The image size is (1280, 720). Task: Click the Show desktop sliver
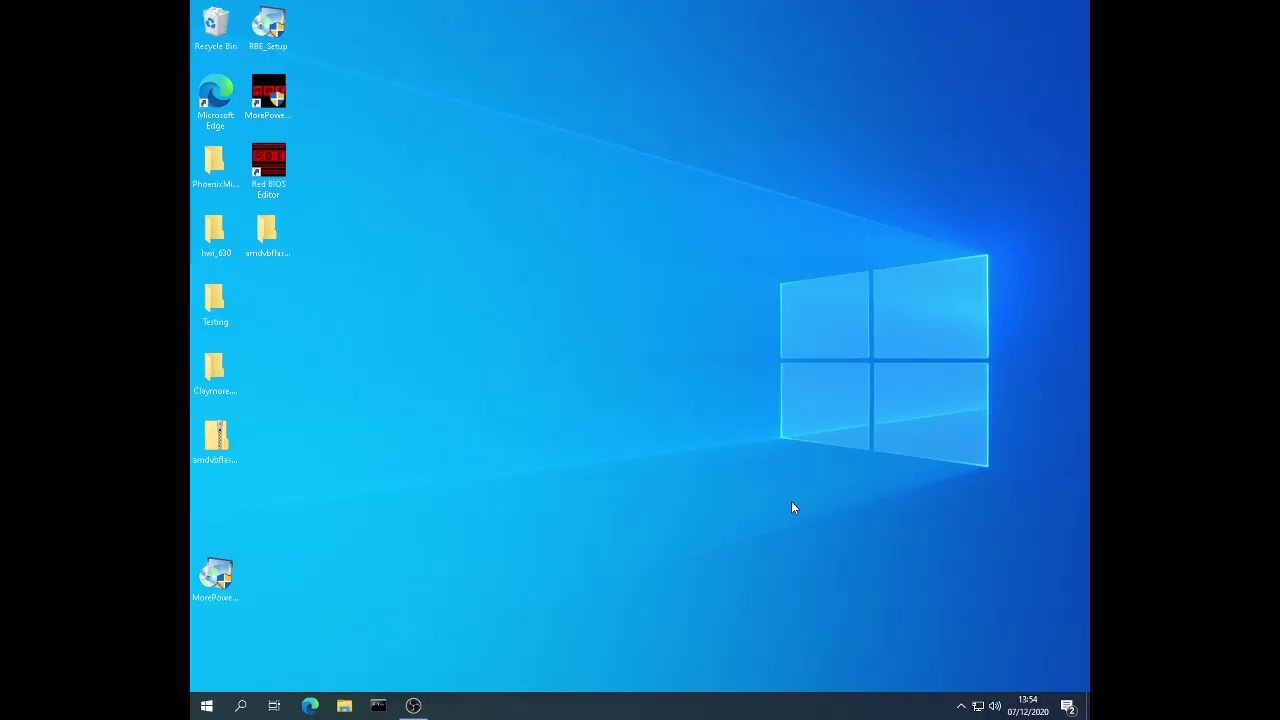[x=1087, y=706]
